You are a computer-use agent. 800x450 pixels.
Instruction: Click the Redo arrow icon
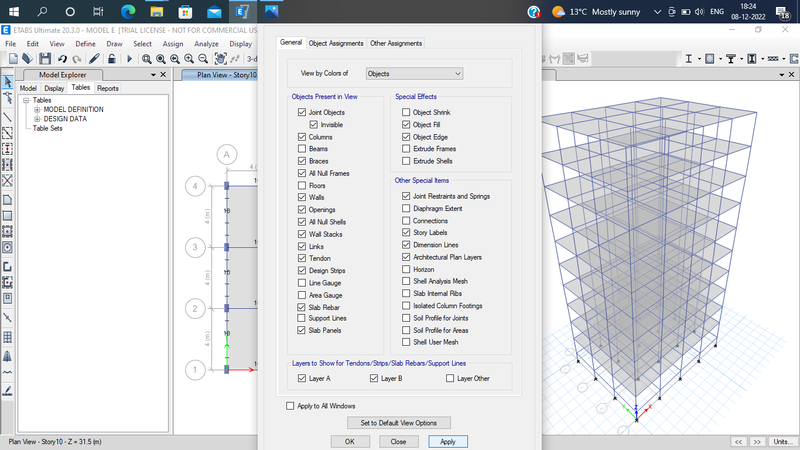coord(77,59)
